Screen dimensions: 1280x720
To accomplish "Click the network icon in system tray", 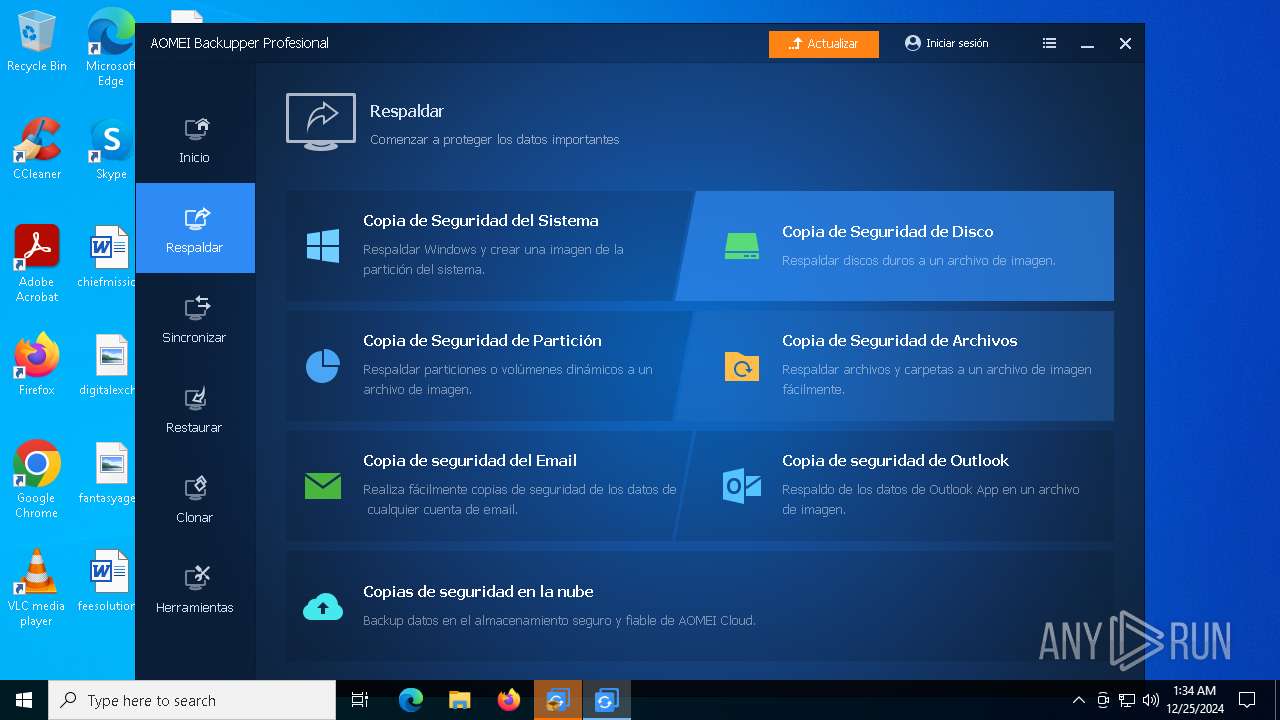I will pyautogui.click(x=1127, y=700).
